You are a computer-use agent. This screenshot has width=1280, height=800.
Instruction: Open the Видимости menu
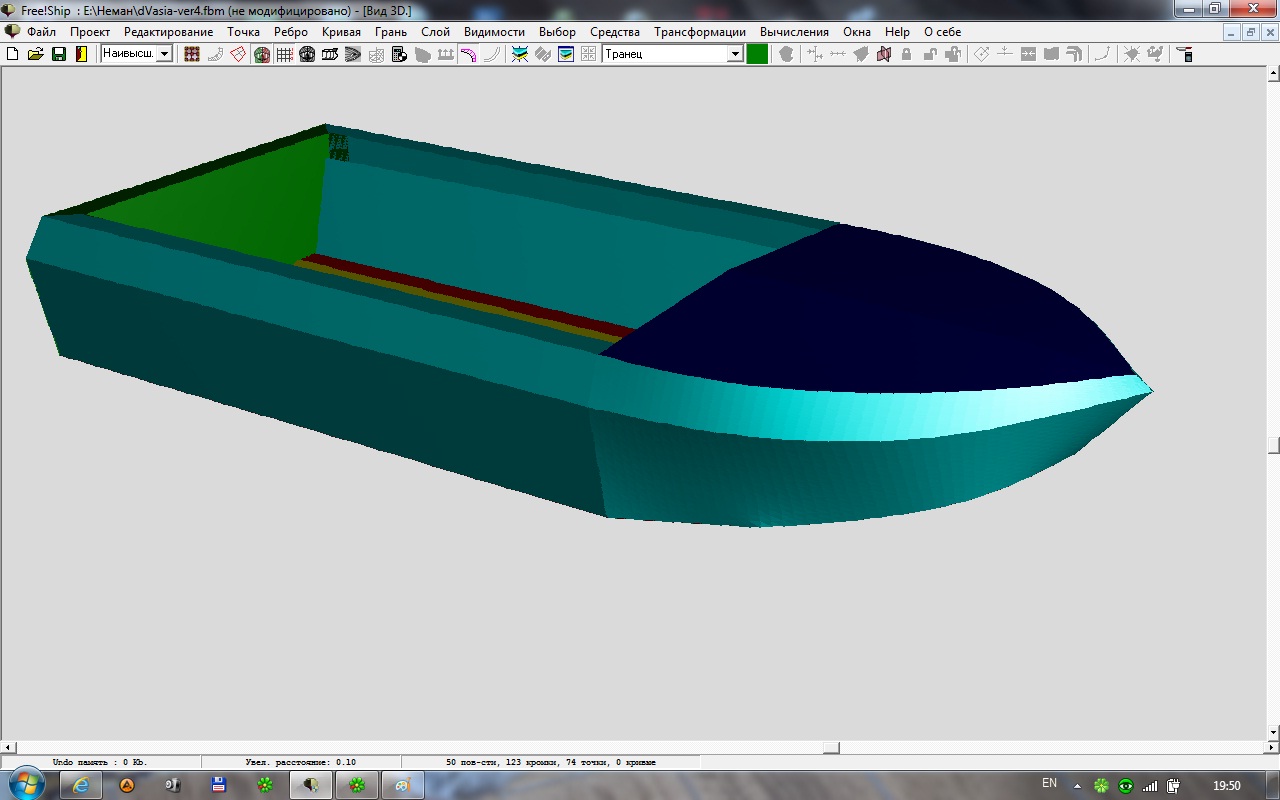tap(494, 32)
